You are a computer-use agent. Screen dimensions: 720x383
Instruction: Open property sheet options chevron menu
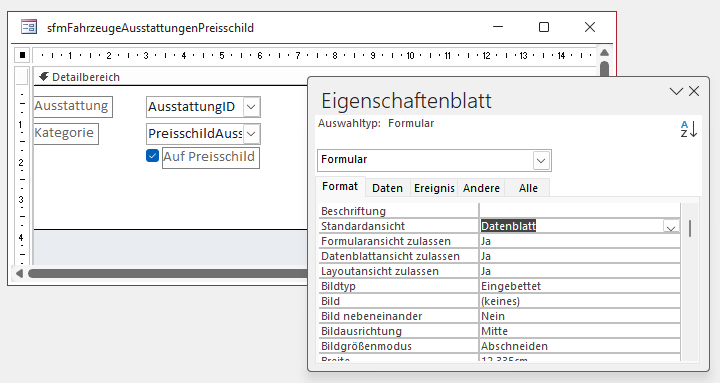tap(676, 91)
